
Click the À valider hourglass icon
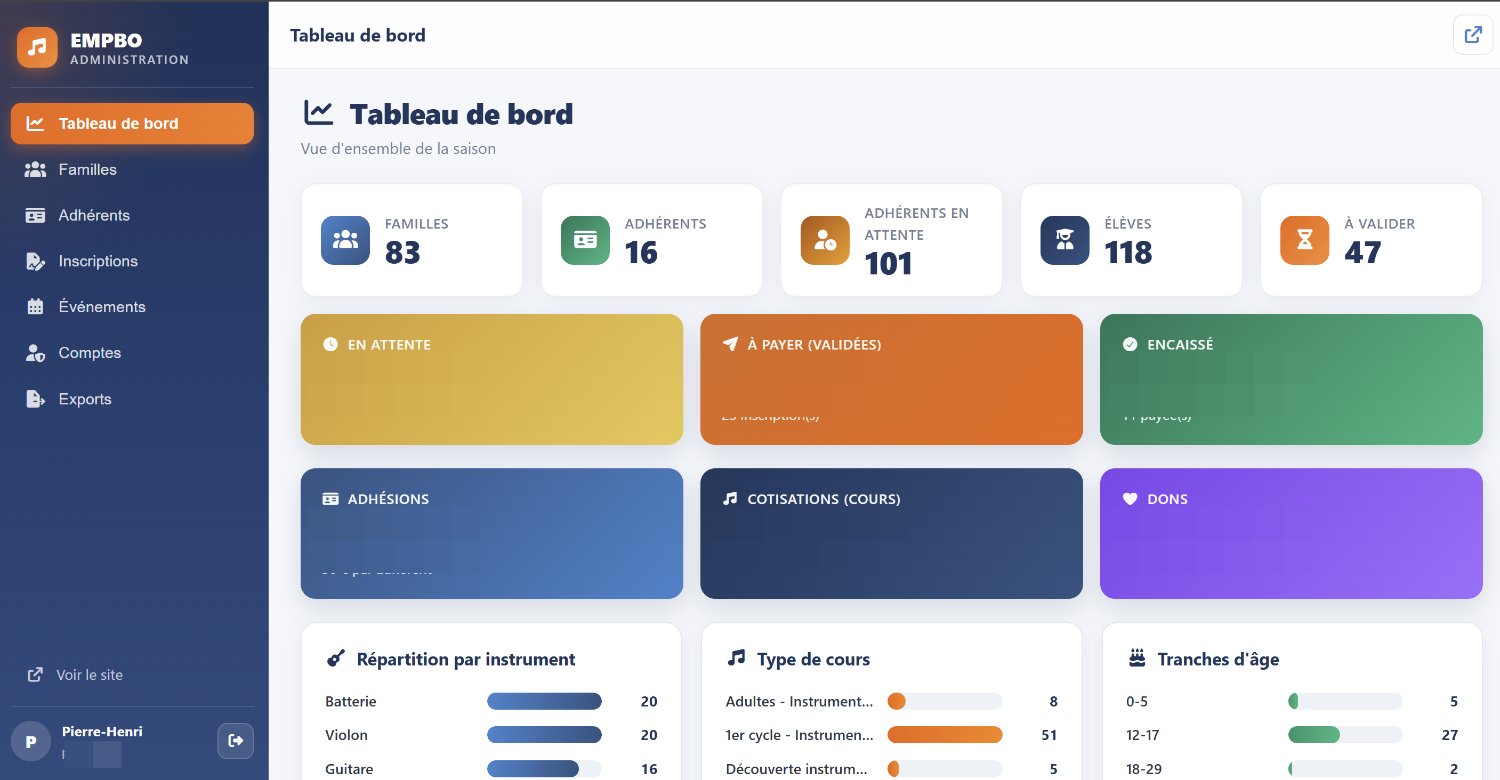point(1305,240)
